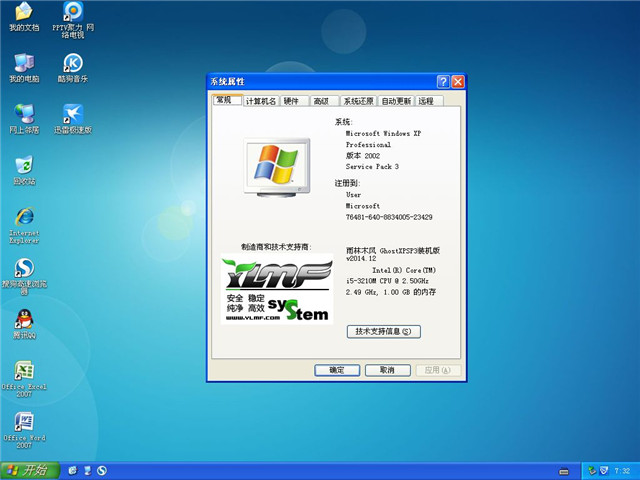
Task: Switch to the 自动更新 tab
Action: coord(396,101)
